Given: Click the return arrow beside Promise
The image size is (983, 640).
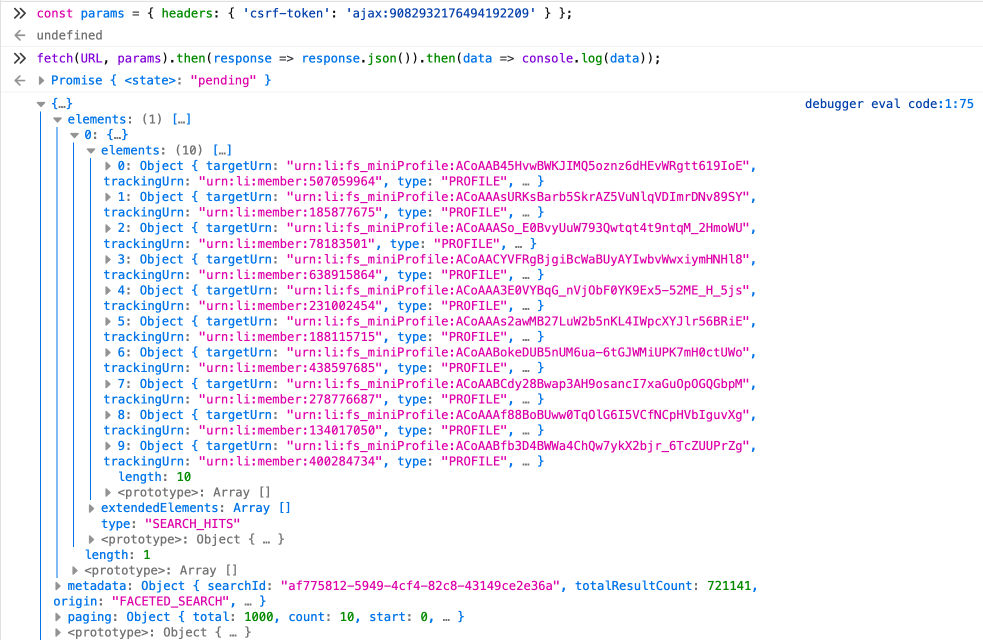Looking at the screenshot, I should pos(19,80).
